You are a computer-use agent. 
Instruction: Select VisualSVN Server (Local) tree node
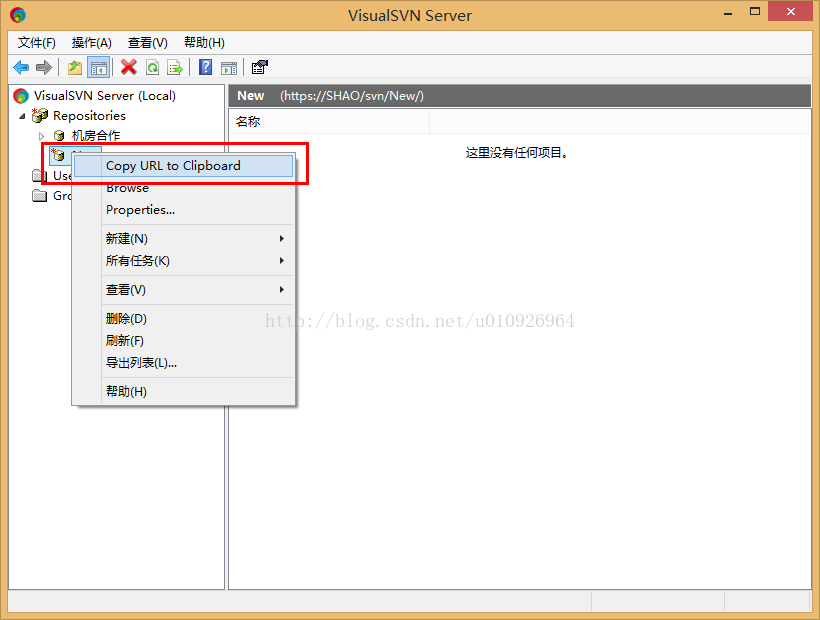pos(105,96)
